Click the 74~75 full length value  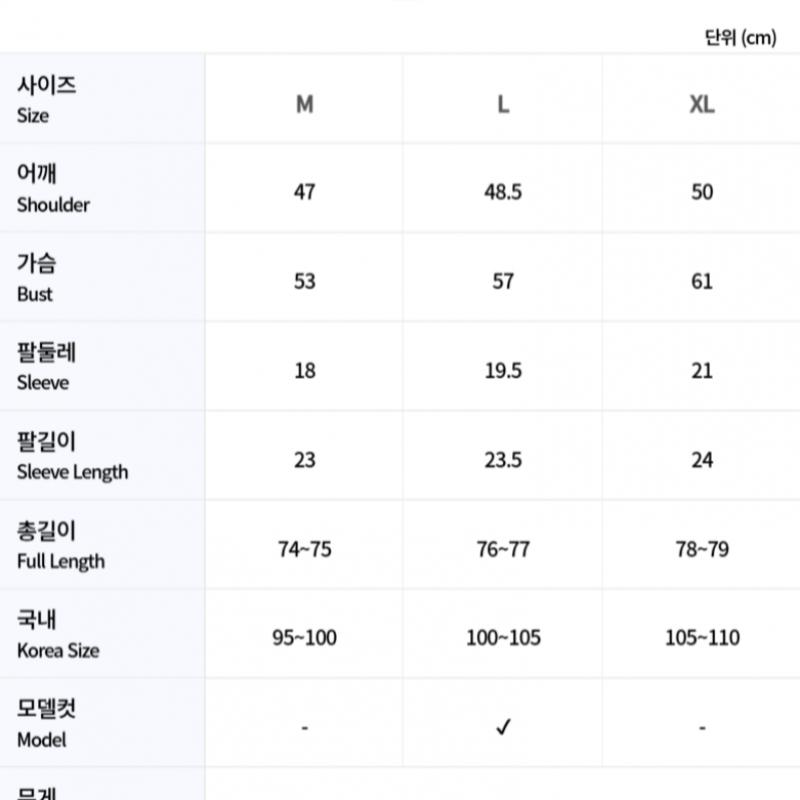[x=305, y=549]
